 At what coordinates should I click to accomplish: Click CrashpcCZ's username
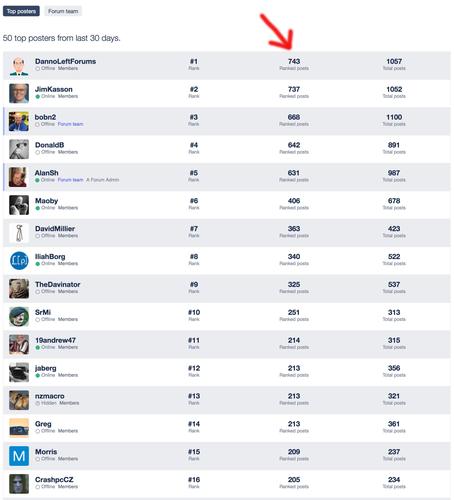tap(54, 480)
